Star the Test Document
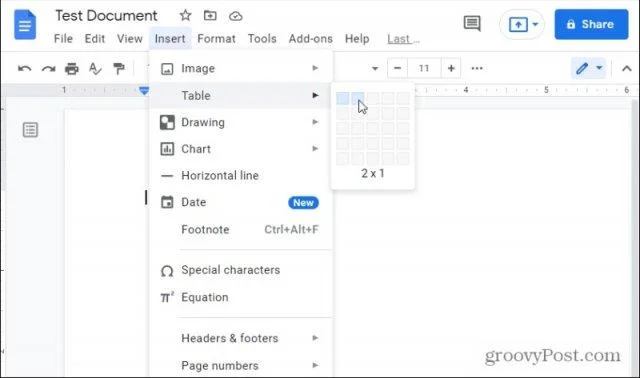Screen dimensions: 640x378 [185, 16]
